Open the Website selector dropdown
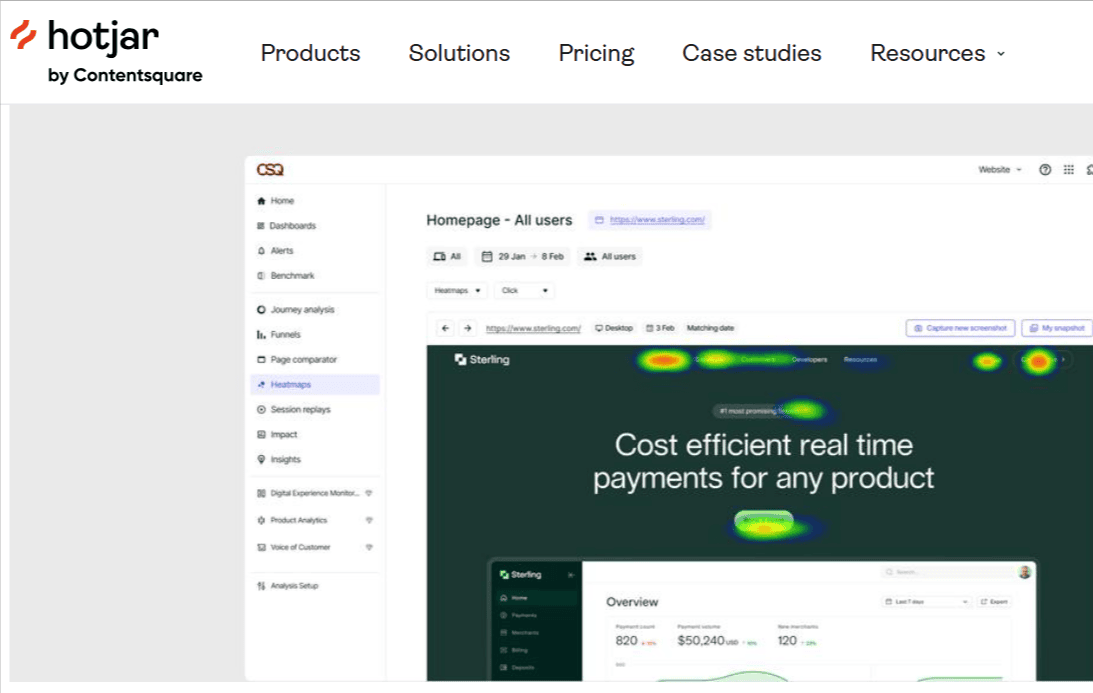Screen dimensions: 1093x693 pos(1000,169)
